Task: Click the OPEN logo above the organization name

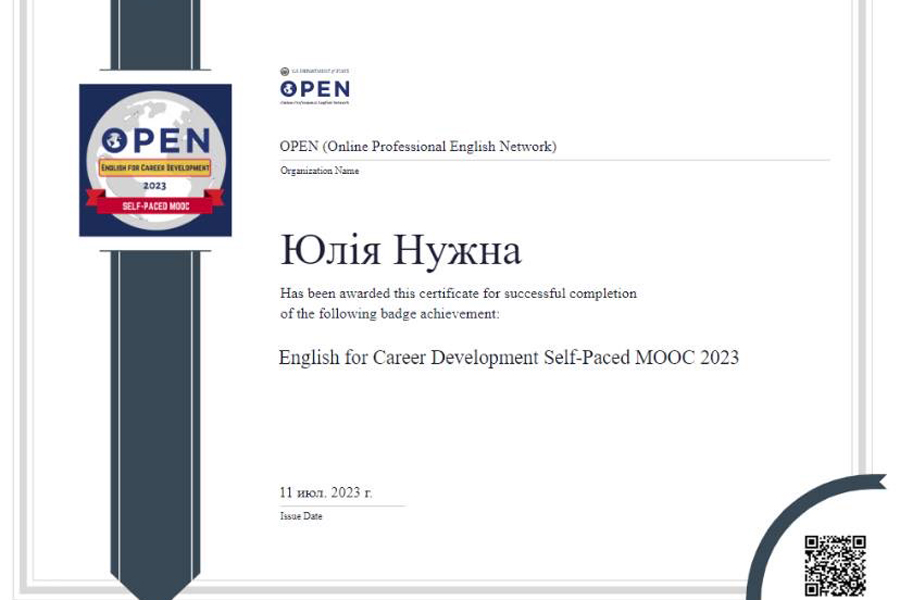Action: [x=315, y=91]
